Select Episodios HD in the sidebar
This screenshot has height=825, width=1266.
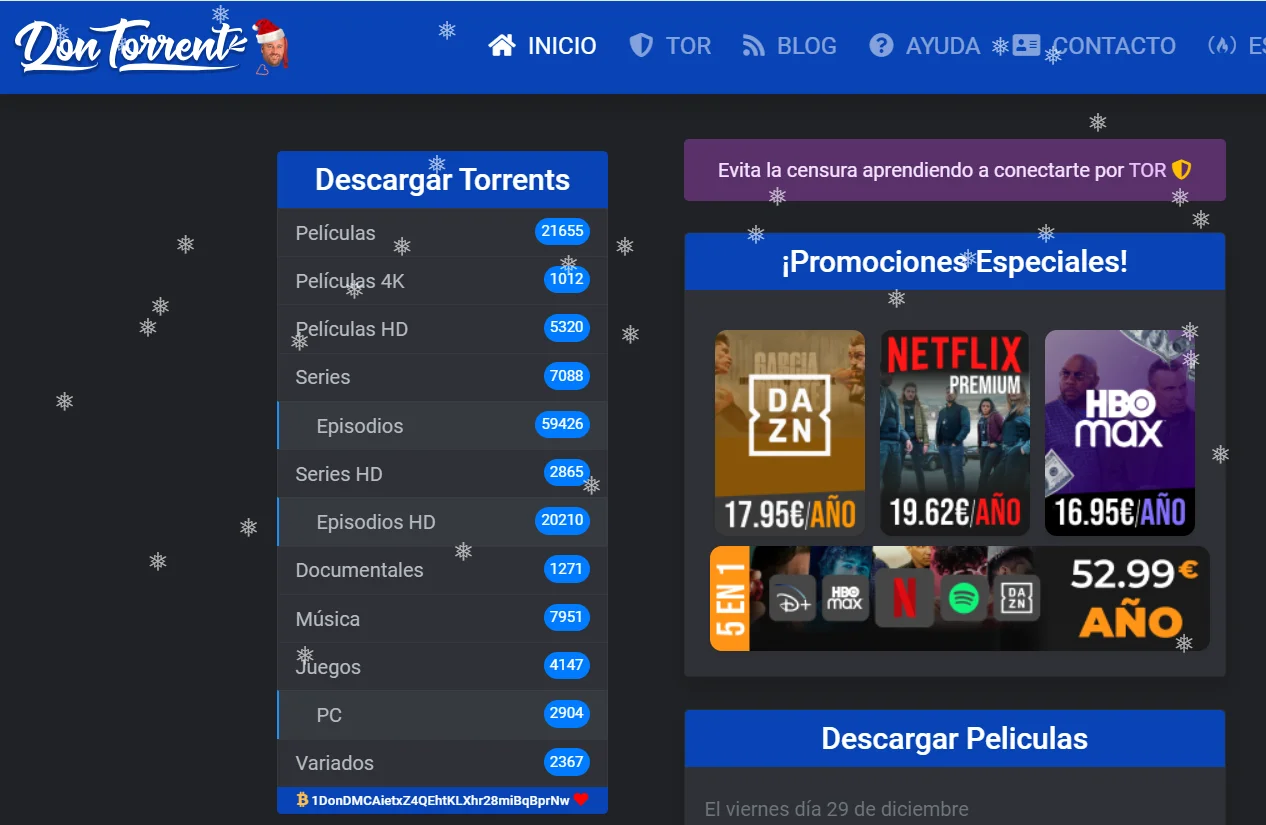point(442,522)
